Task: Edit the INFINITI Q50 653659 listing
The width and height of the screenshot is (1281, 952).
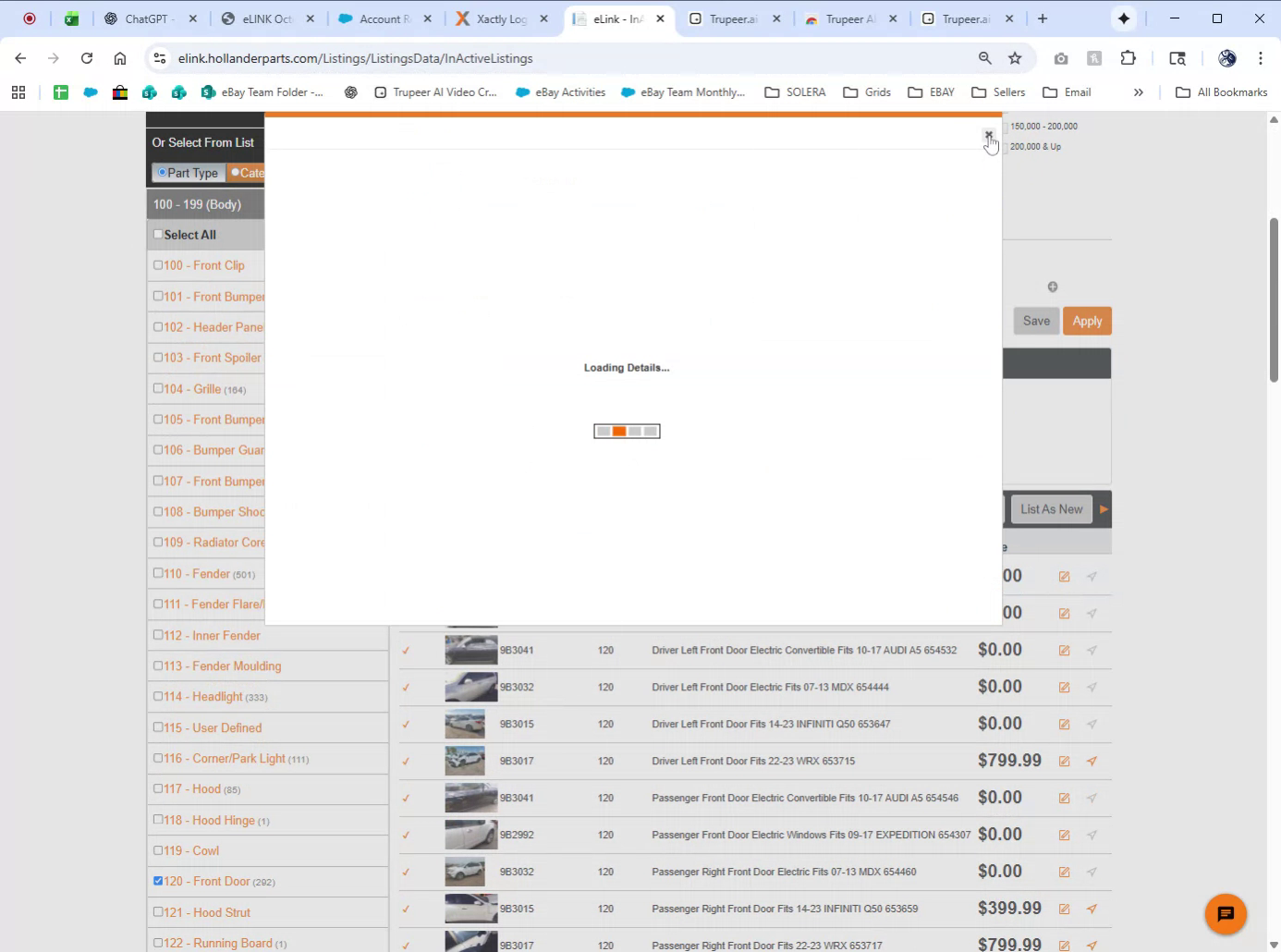Action: (x=1064, y=909)
